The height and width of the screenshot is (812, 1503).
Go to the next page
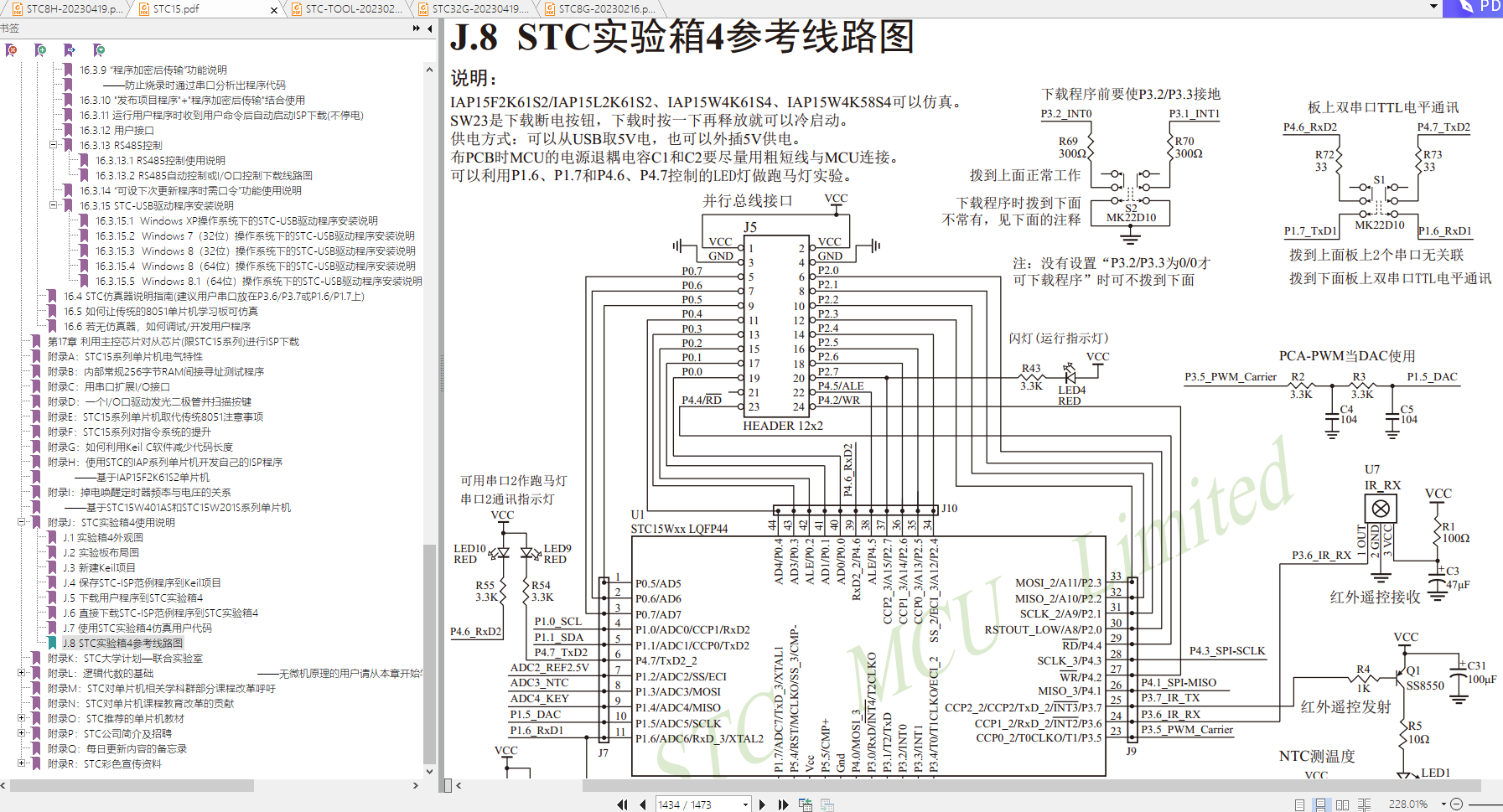point(762,804)
